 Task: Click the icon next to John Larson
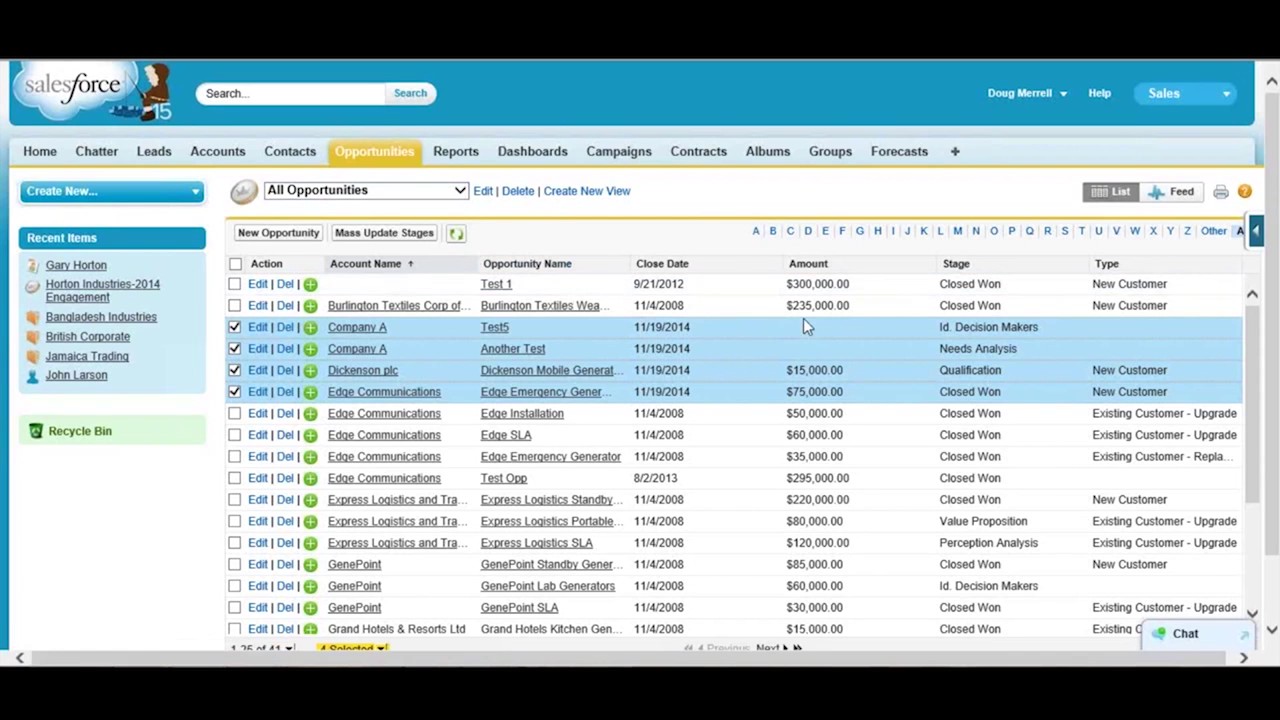pyautogui.click(x=34, y=375)
